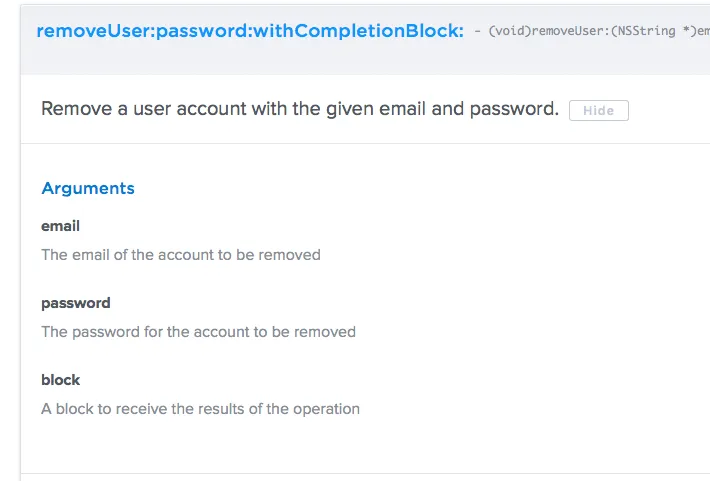Click the block argument description text
710x481 pixels.
[x=200, y=409]
